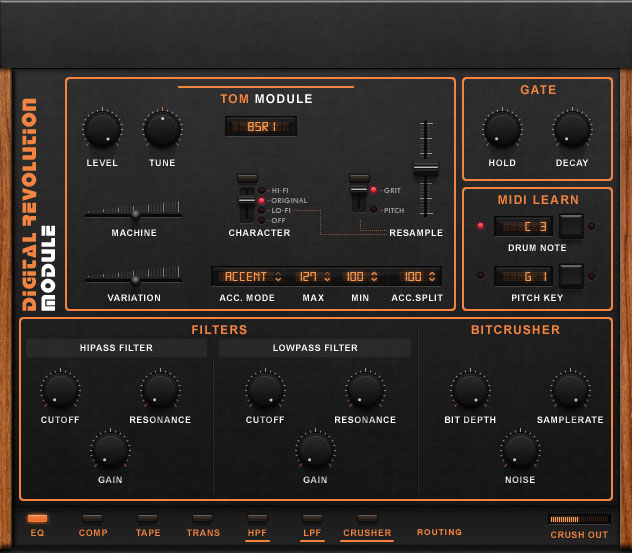Enable the COMP toggle button

(93, 519)
